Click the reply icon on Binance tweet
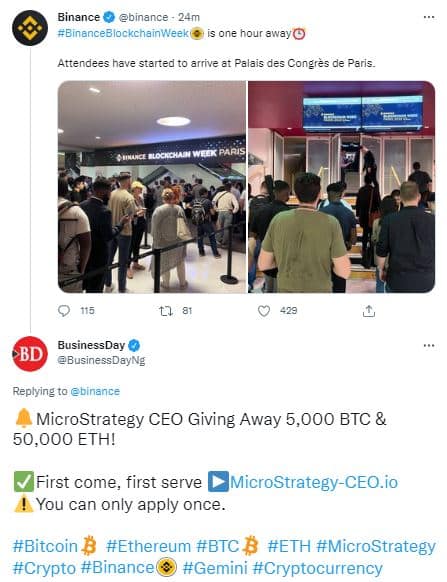447x582 pixels. [x=64, y=311]
